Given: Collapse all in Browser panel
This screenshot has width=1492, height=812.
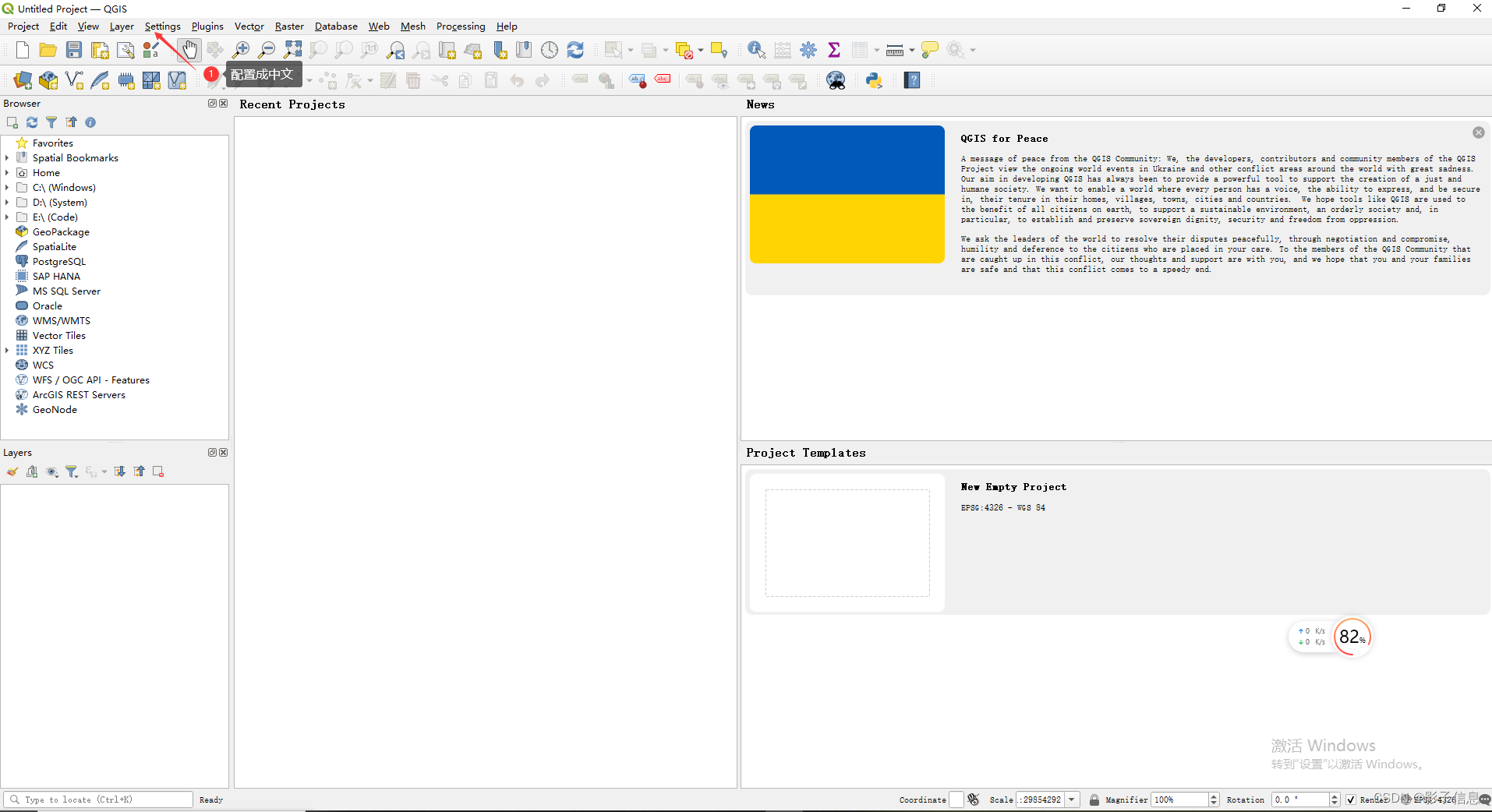Looking at the screenshot, I should tap(71, 122).
